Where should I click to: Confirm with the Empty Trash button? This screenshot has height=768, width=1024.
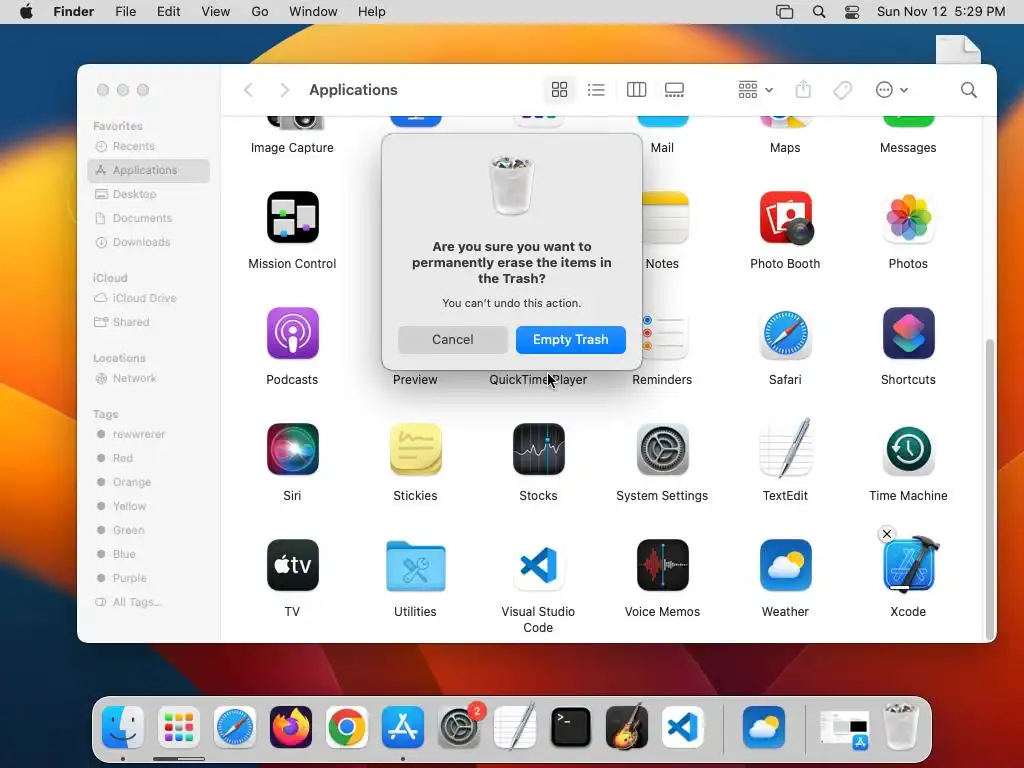click(570, 340)
